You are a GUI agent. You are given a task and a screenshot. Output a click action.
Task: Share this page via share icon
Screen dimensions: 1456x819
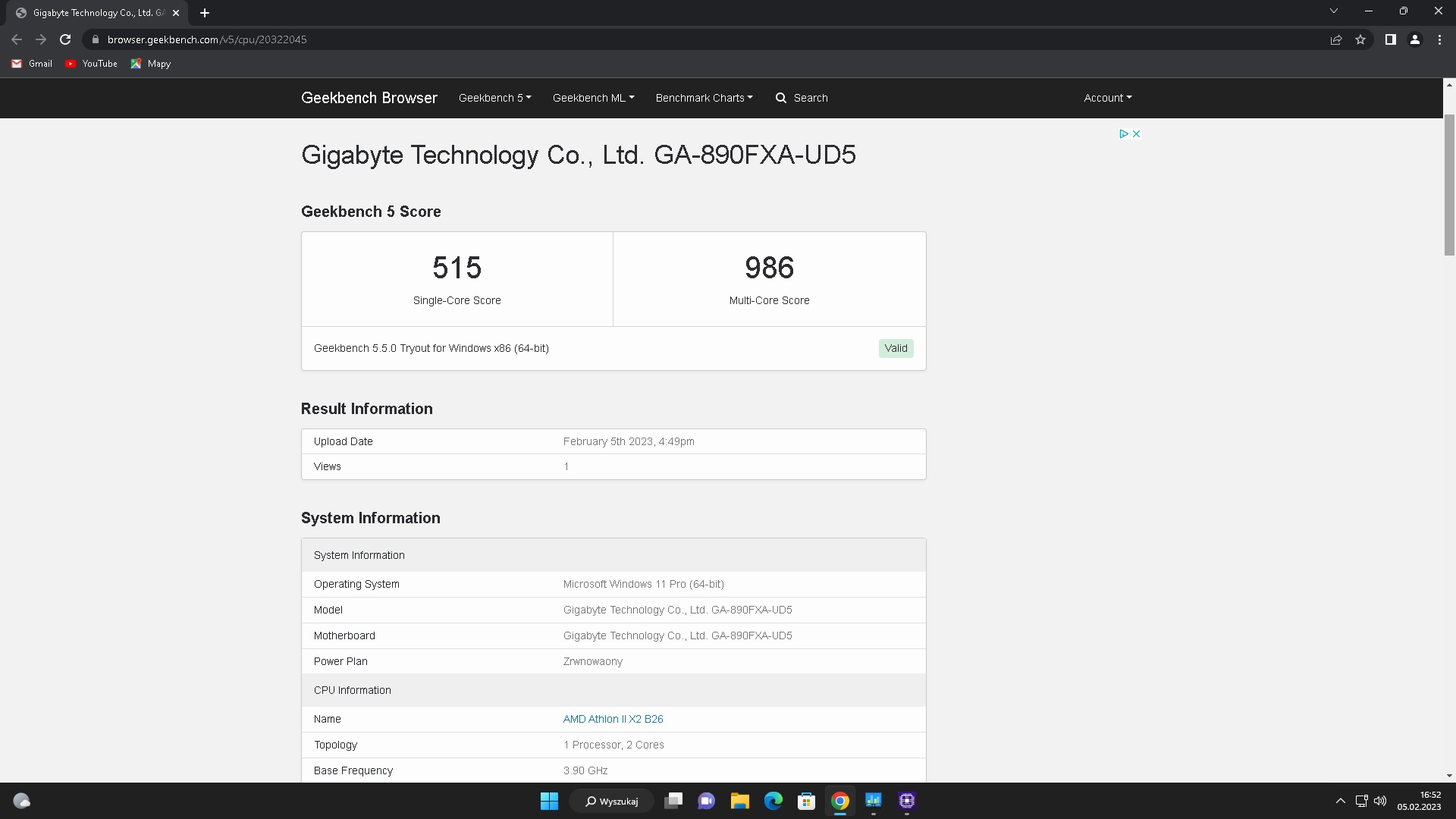click(1336, 39)
